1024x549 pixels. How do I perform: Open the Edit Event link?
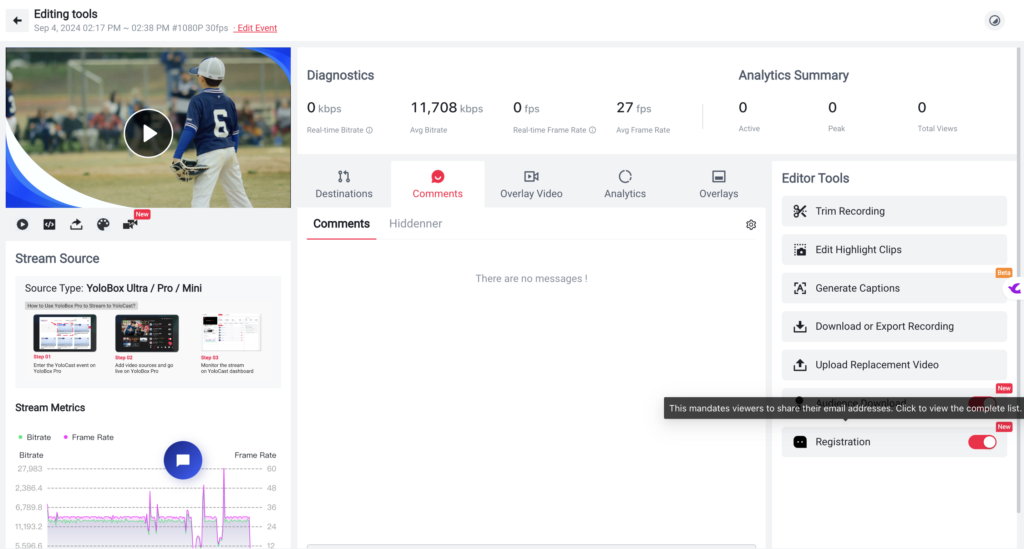click(257, 28)
